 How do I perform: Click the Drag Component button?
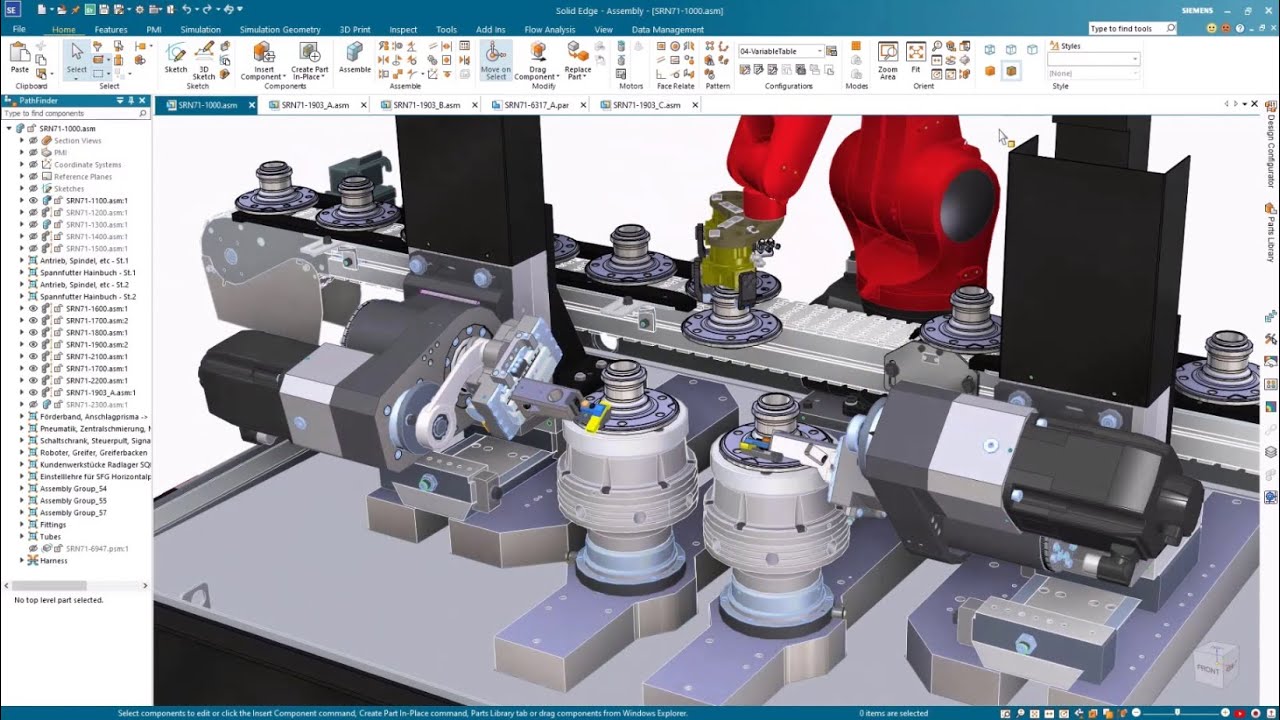pos(537,62)
